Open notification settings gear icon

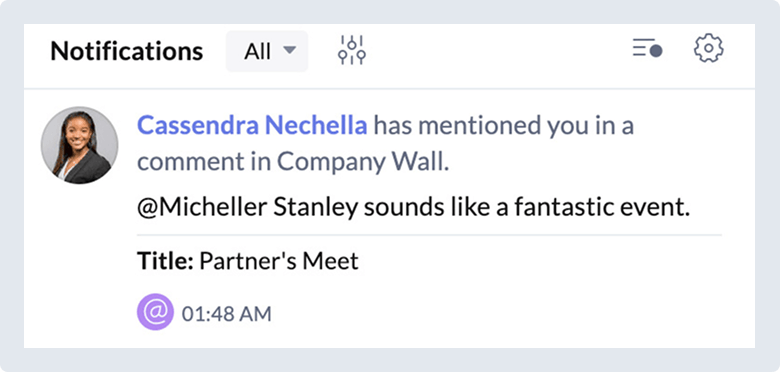[x=708, y=48]
